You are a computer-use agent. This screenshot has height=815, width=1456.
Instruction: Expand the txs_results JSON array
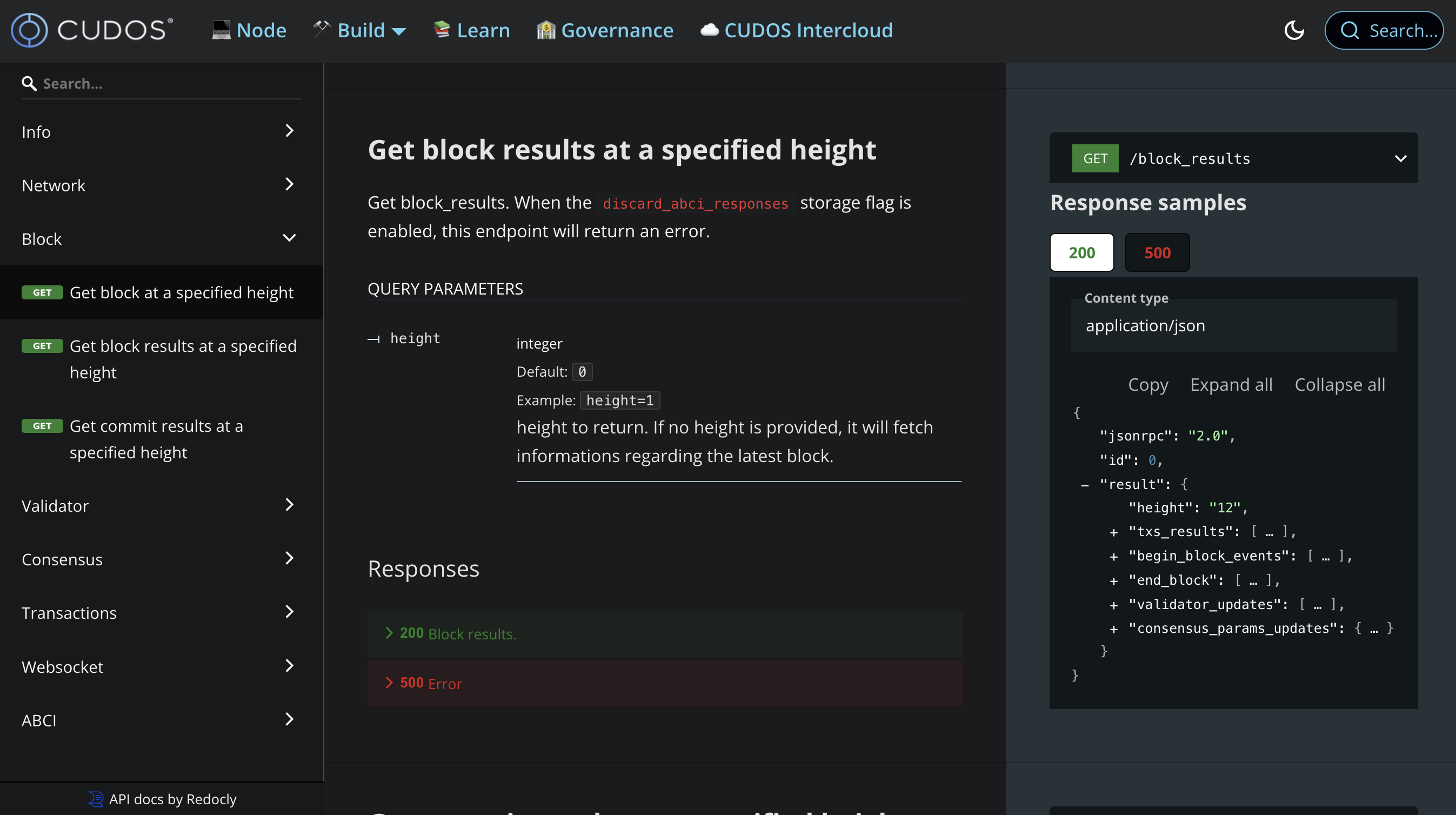pyautogui.click(x=1113, y=532)
